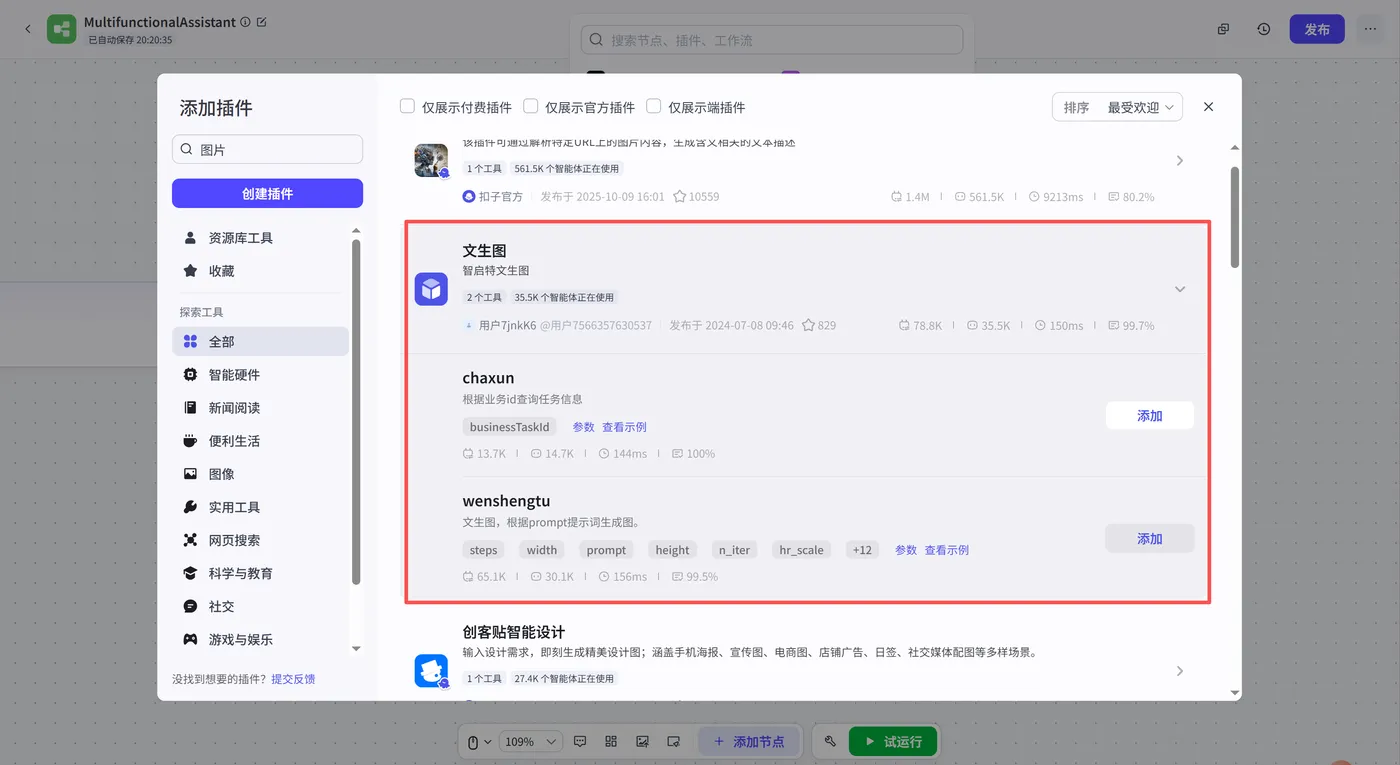Check 仅展示官方插件 filter
This screenshot has height=765, width=1400.
click(530, 105)
